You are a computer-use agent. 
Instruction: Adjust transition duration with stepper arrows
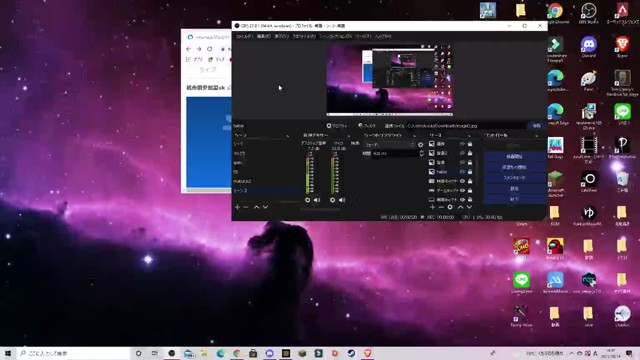click(x=421, y=153)
